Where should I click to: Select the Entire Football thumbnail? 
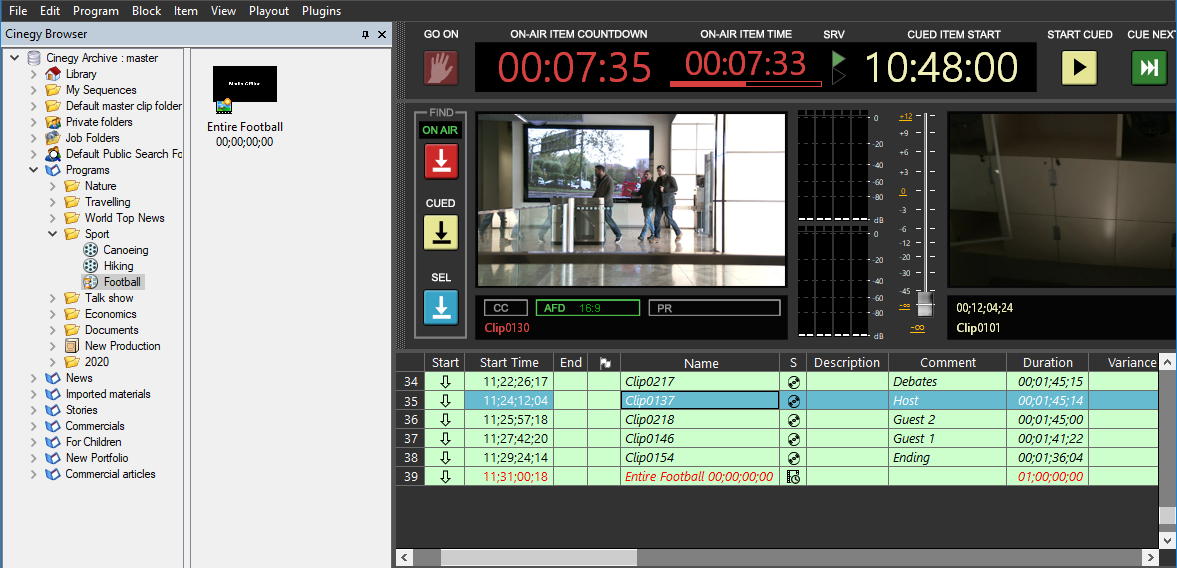[x=245, y=86]
